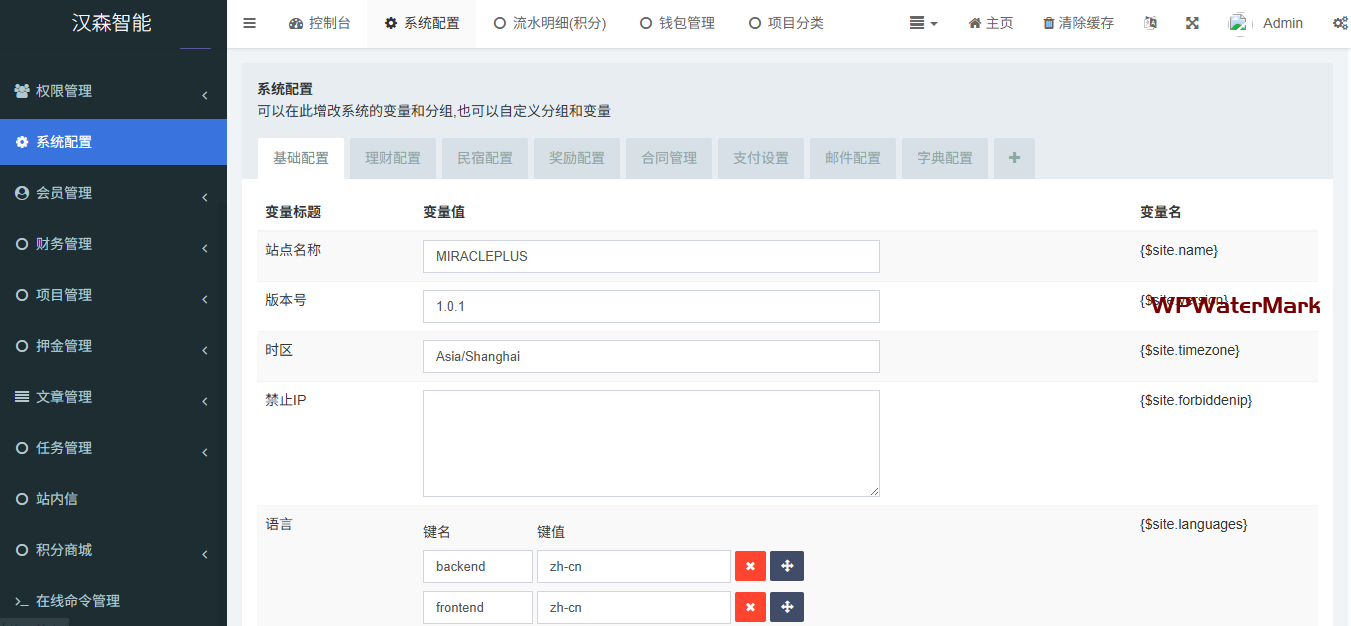Click the frontend row drag handle
This screenshot has height=626, width=1351.
click(x=787, y=607)
